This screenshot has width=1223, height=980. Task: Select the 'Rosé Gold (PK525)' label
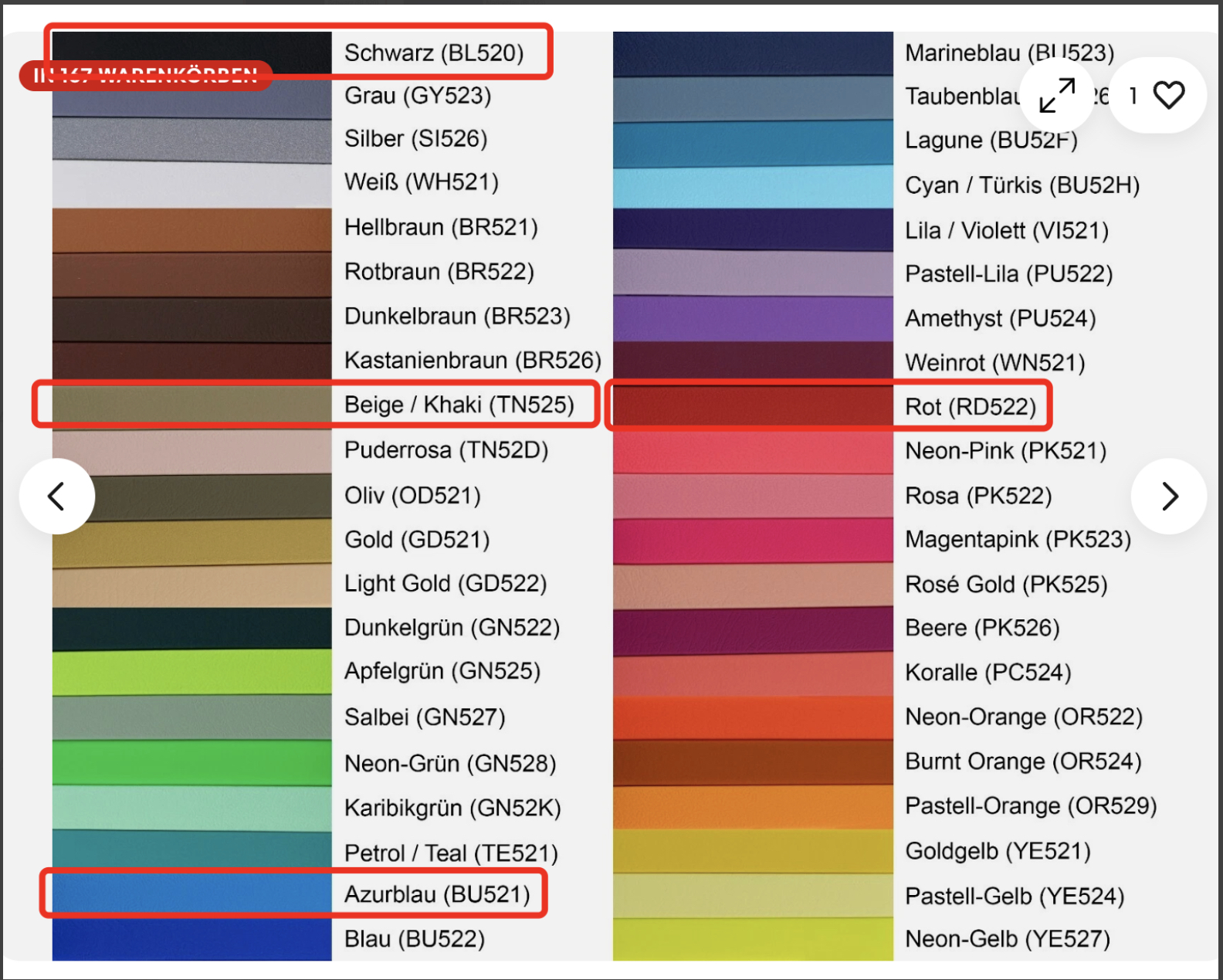[x=1006, y=585]
